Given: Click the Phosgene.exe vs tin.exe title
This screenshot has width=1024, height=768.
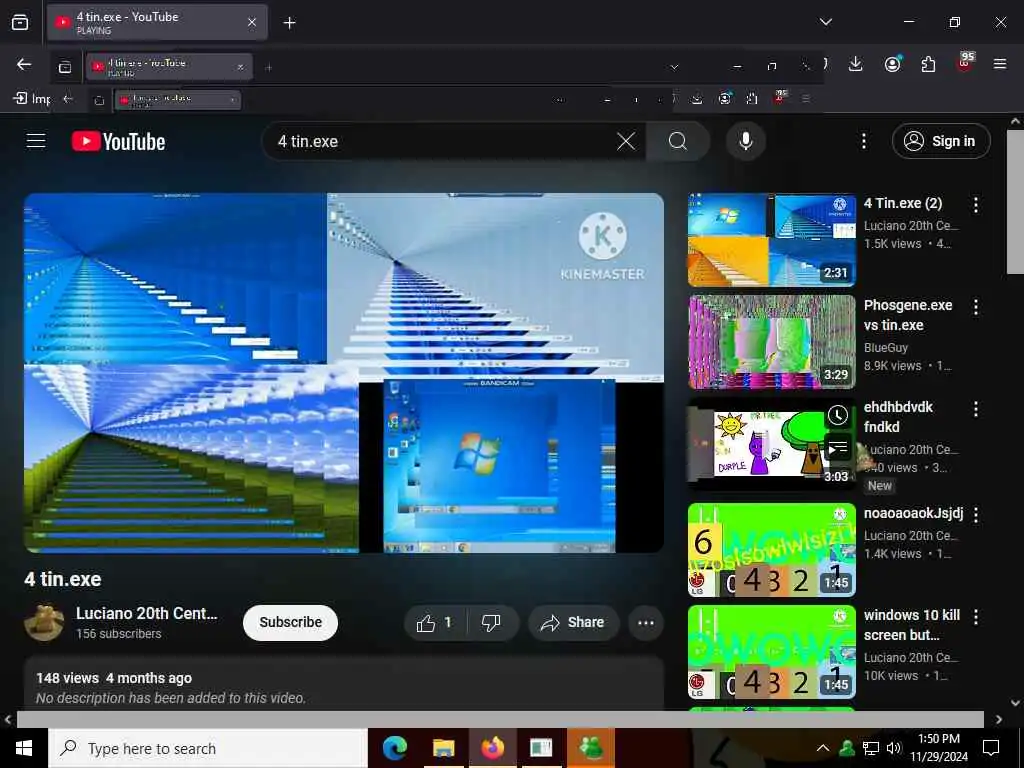Looking at the screenshot, I should tap(908, 315).
